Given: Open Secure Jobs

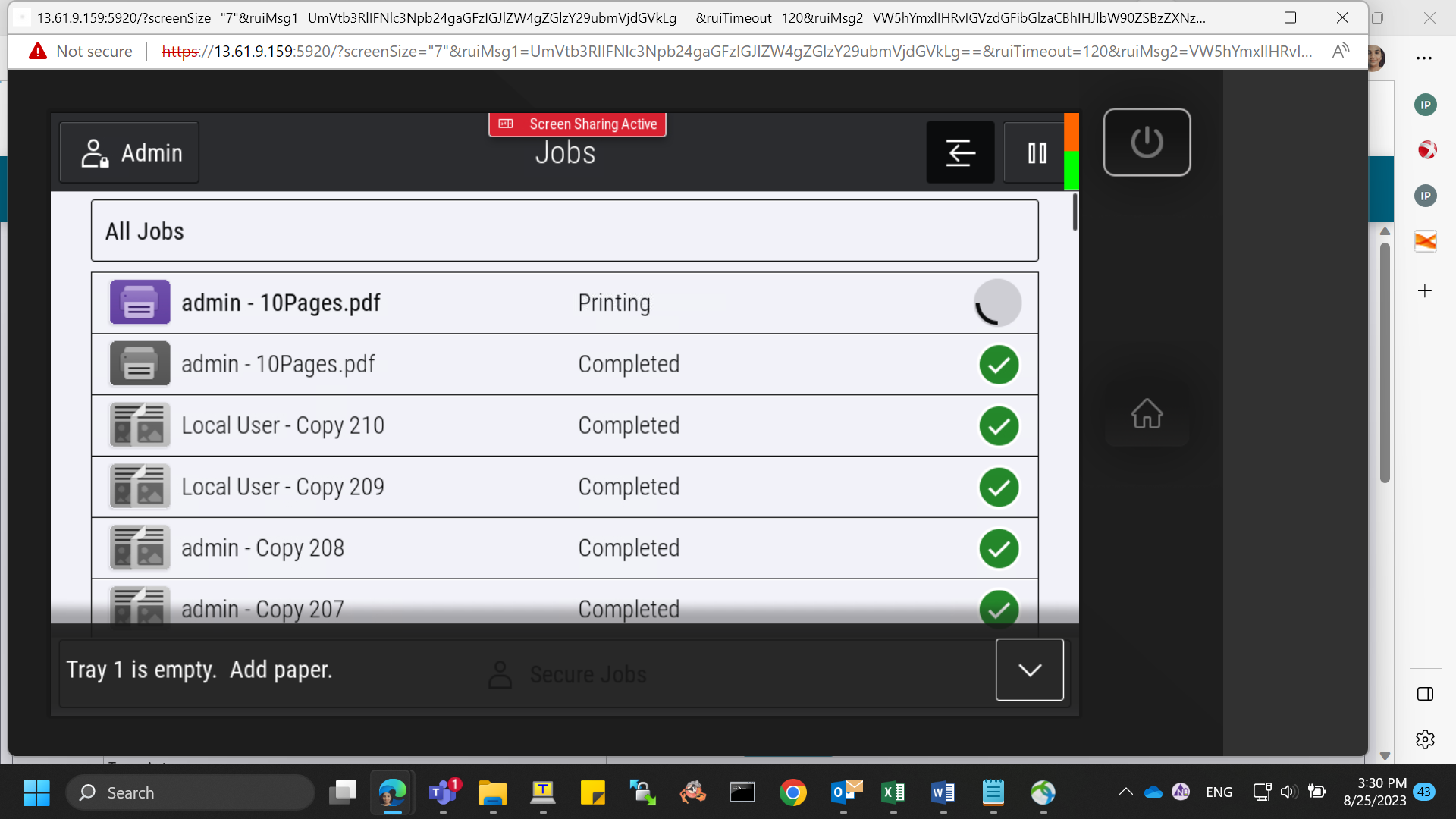Looking at the screenshot, I should coord(569,674).
